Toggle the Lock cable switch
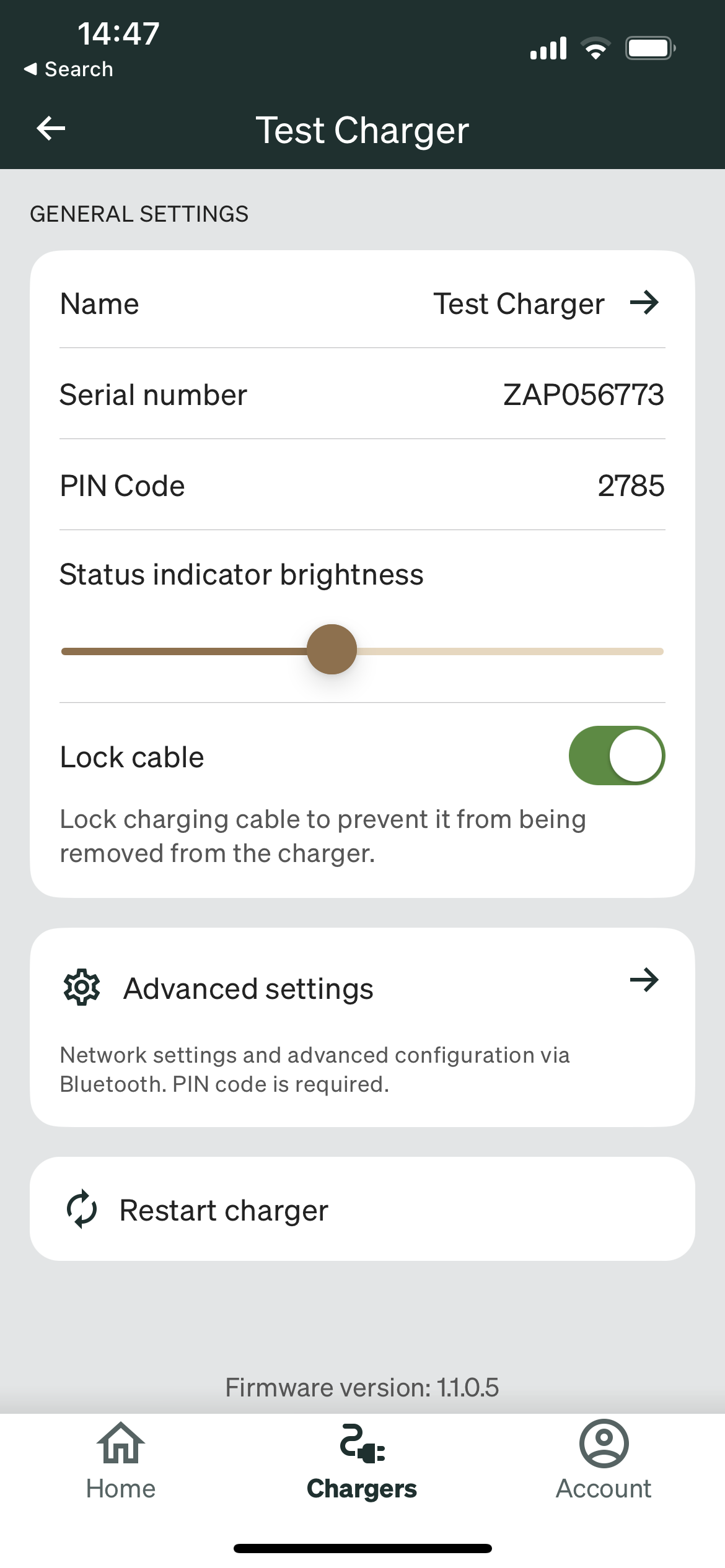The height and width of the screenshot is (1568, 725). point(617,756)
